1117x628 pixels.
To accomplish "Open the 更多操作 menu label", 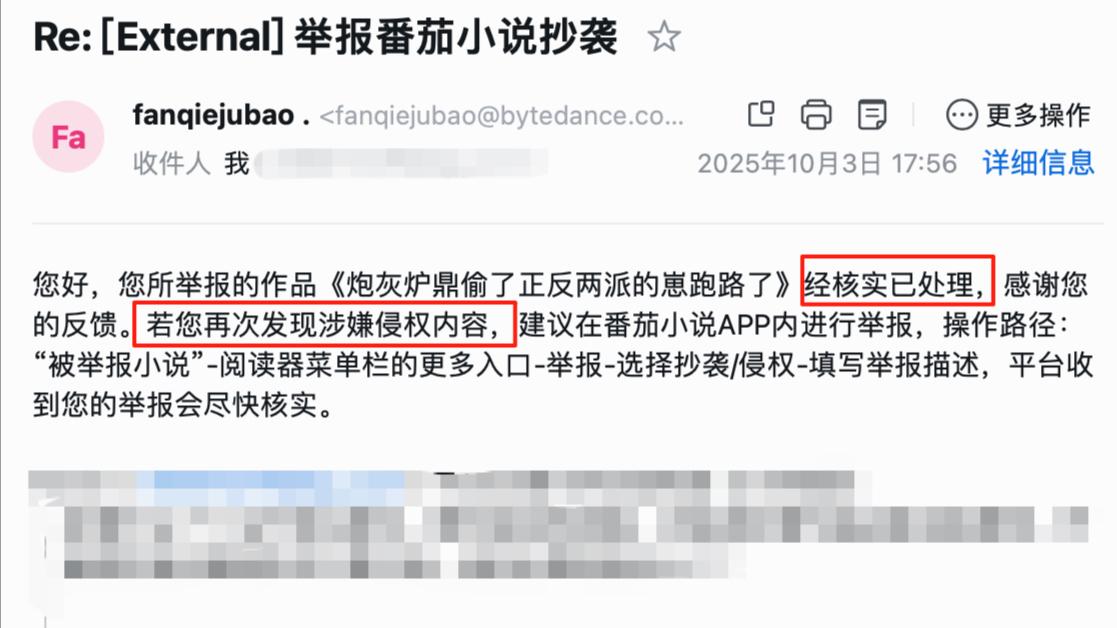I will click(x=1039, y=115).
